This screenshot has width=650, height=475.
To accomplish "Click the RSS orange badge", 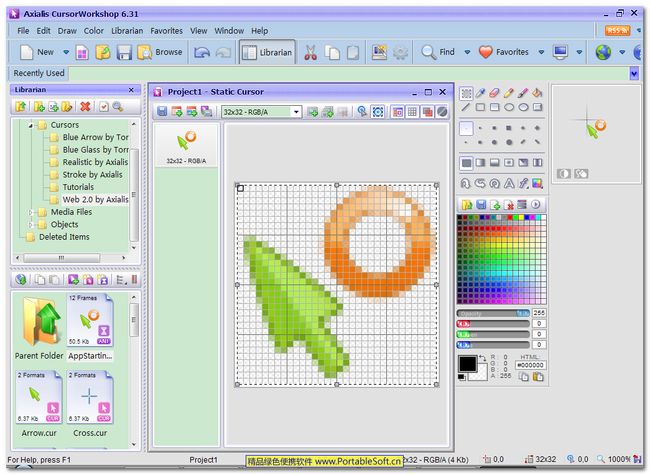I will pyautogui.click(x=617, y=30).
